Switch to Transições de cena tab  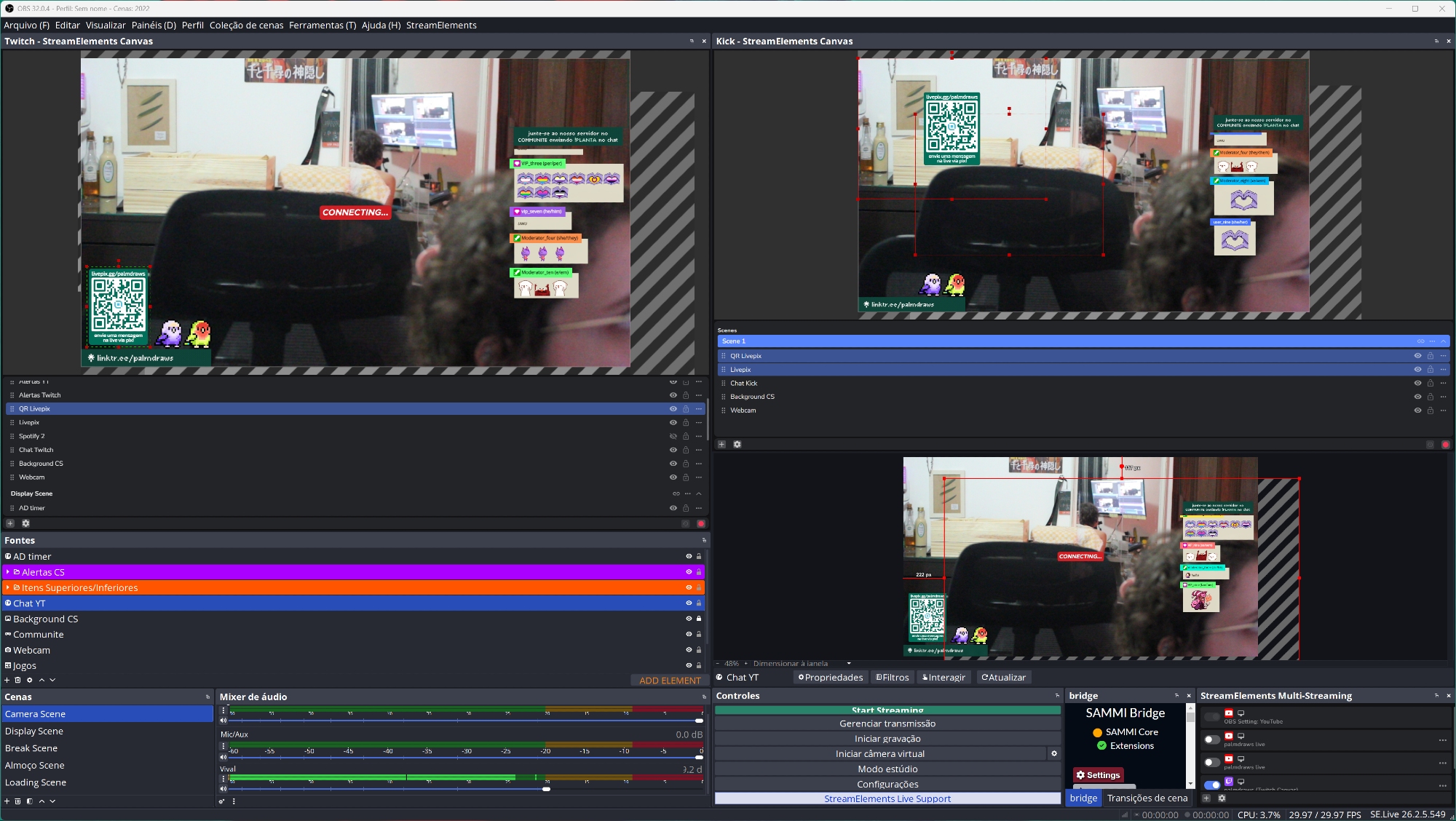tap(1147, 798)
